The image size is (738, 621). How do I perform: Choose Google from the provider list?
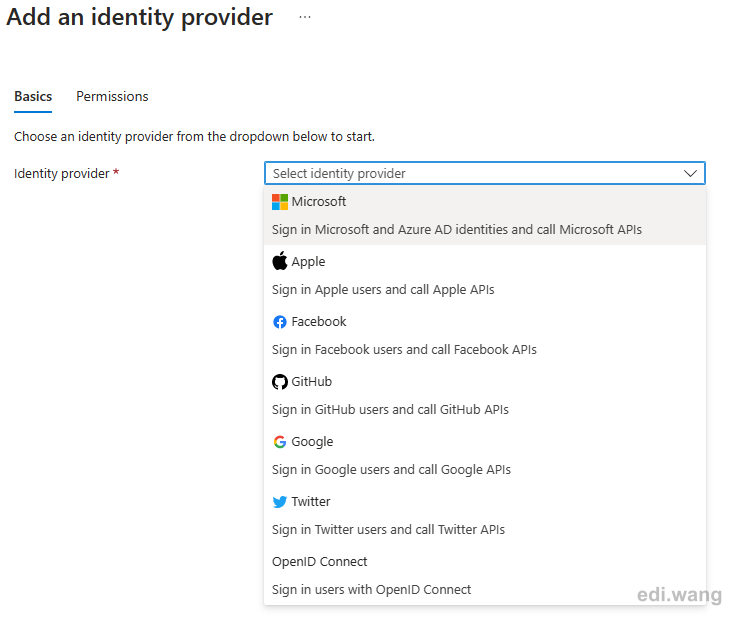pyautogui.click(x=485, y=455)
